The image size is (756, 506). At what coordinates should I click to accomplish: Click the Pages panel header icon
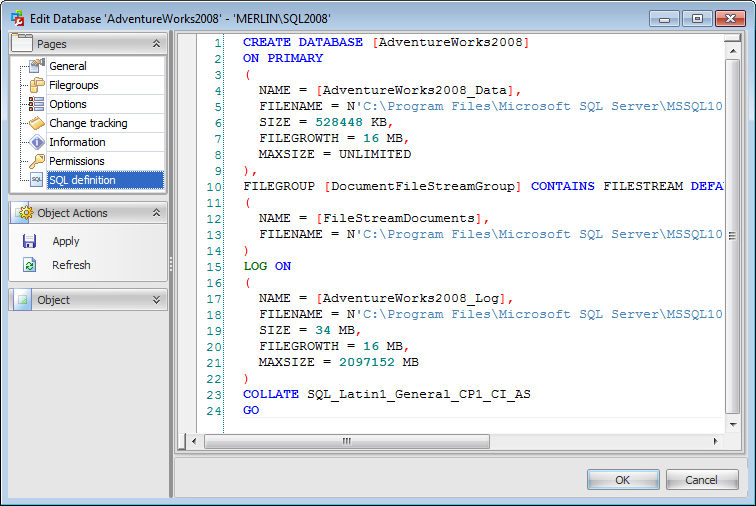tap(22, 43)
